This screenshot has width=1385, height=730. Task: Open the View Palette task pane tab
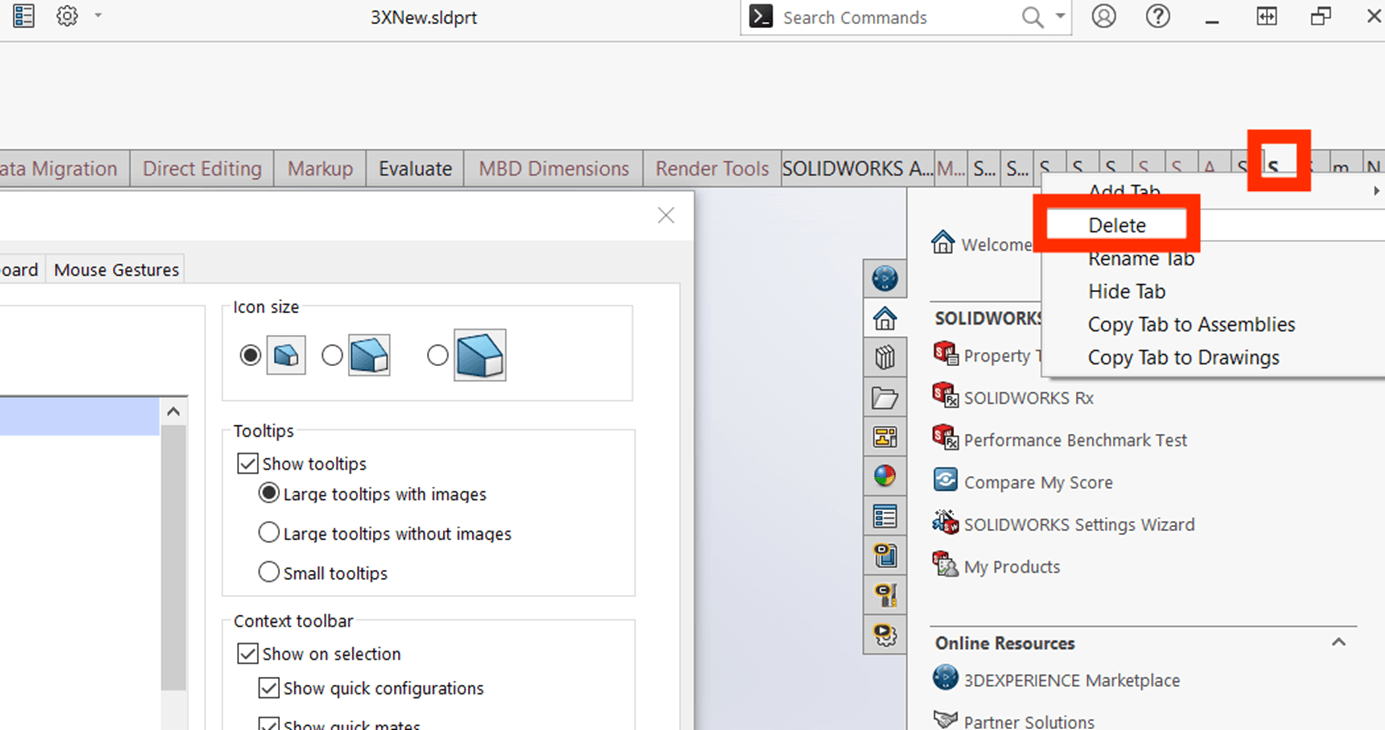coord(885,437)
